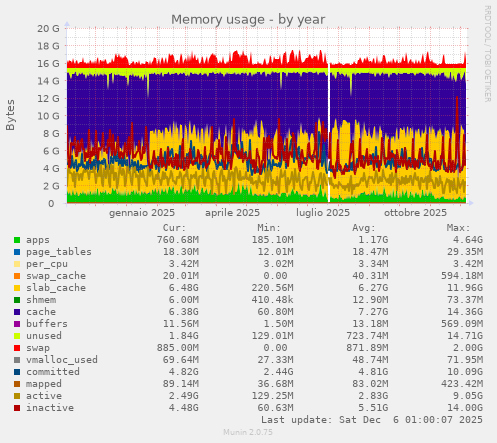This screenshot has height=443, width=497.
Task: Click the pale yellow per_cpu legend swatch
Action: (x=17, y=264)
